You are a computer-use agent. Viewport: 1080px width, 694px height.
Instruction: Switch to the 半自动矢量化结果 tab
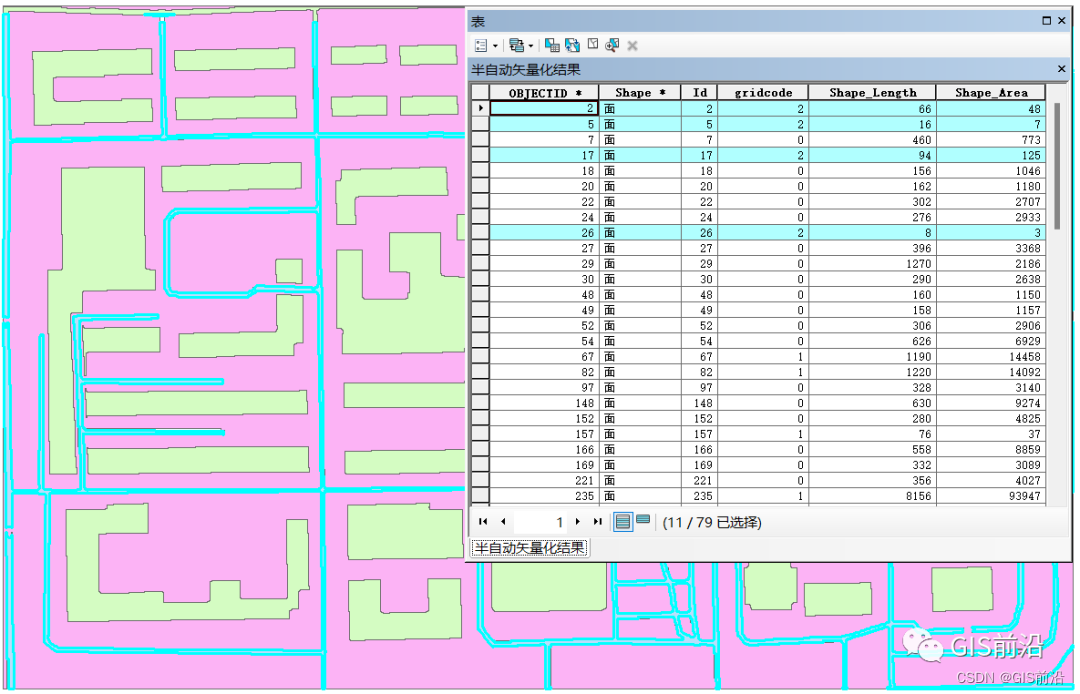pos(529,548)
